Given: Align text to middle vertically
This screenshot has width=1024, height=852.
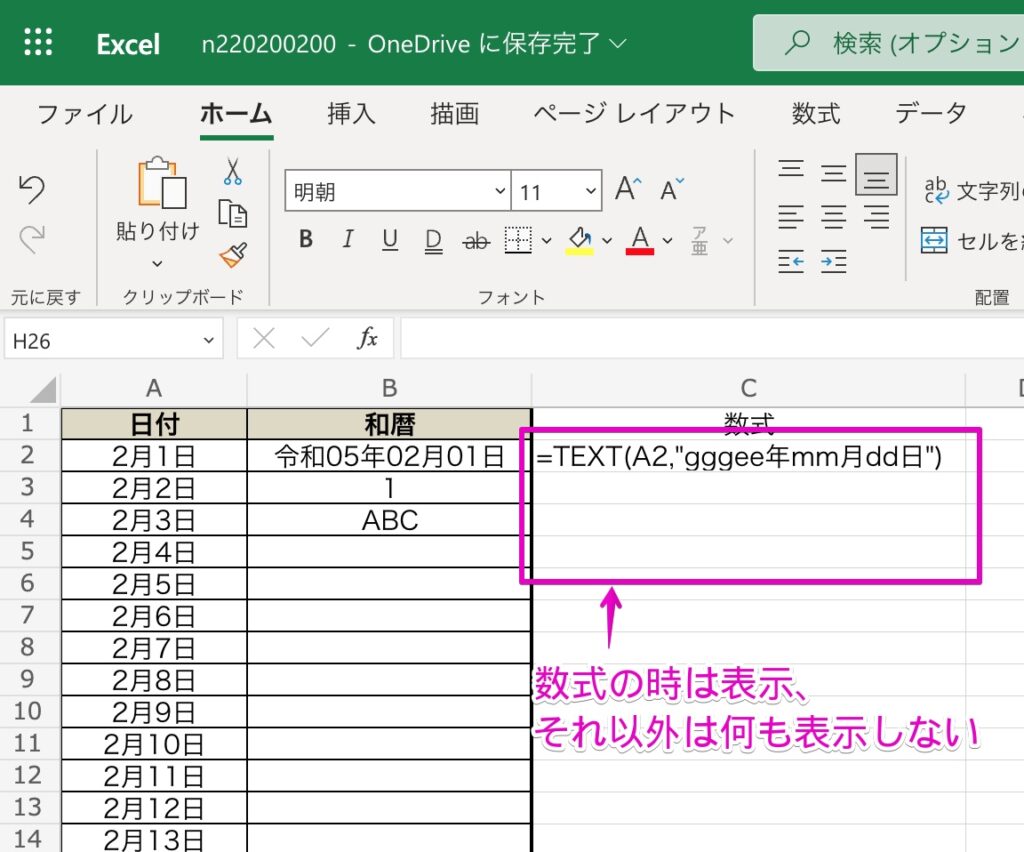Looking at the screenshot, I should (x=833, y=172).
